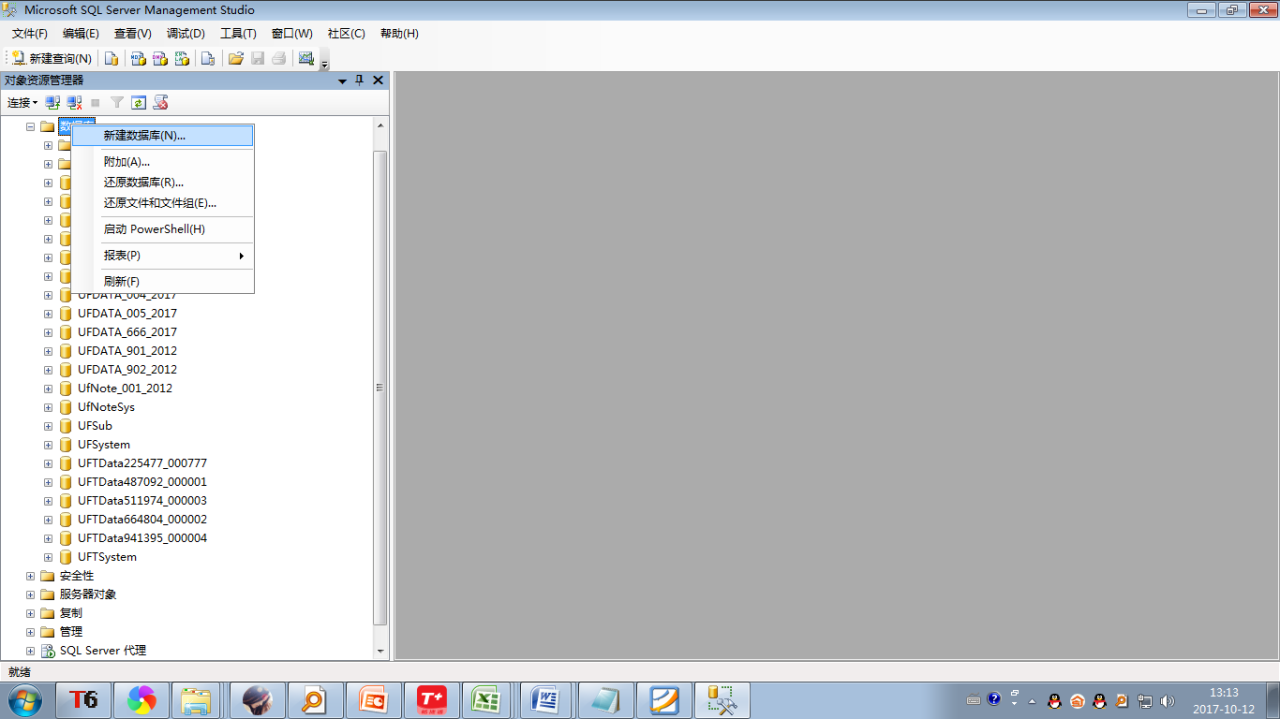
Task: Open Word from the taskbar
Action: point(544,700)
